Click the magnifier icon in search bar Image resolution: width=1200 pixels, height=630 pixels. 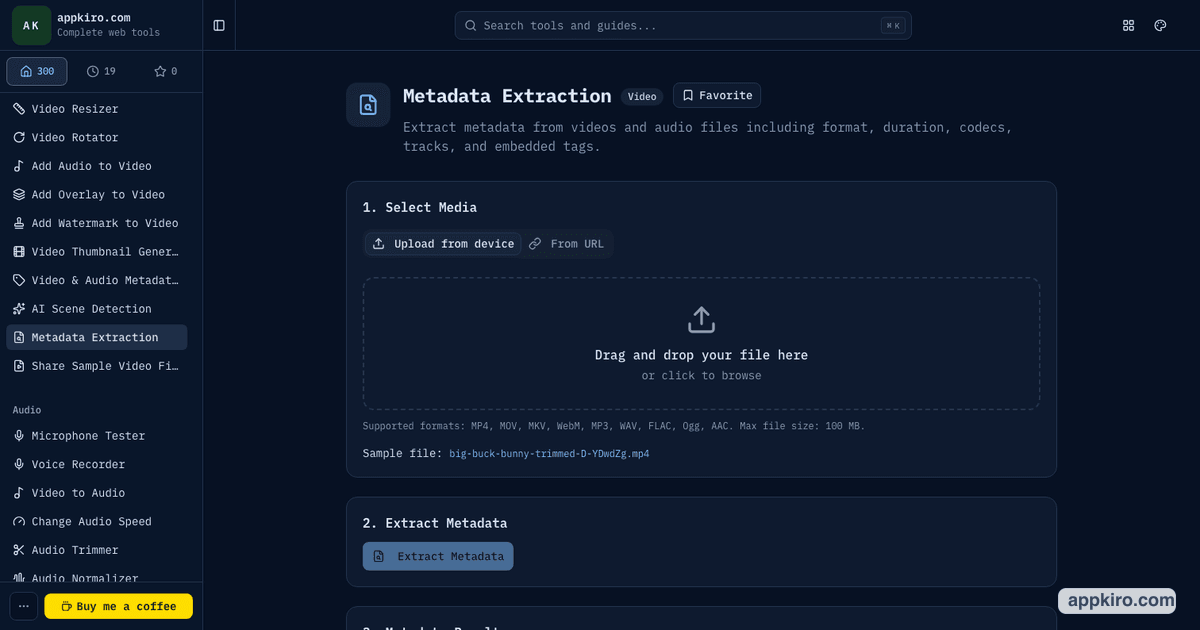click(x=471, y=25)
